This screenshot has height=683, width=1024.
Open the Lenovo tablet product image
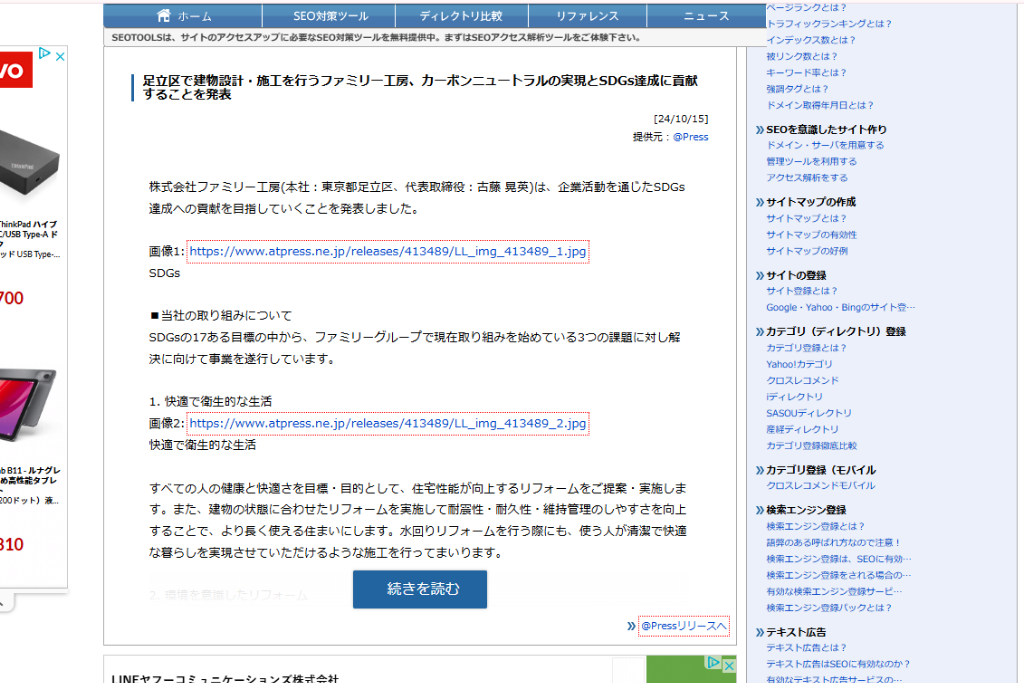pyautogui.click(x=28, y=404)
